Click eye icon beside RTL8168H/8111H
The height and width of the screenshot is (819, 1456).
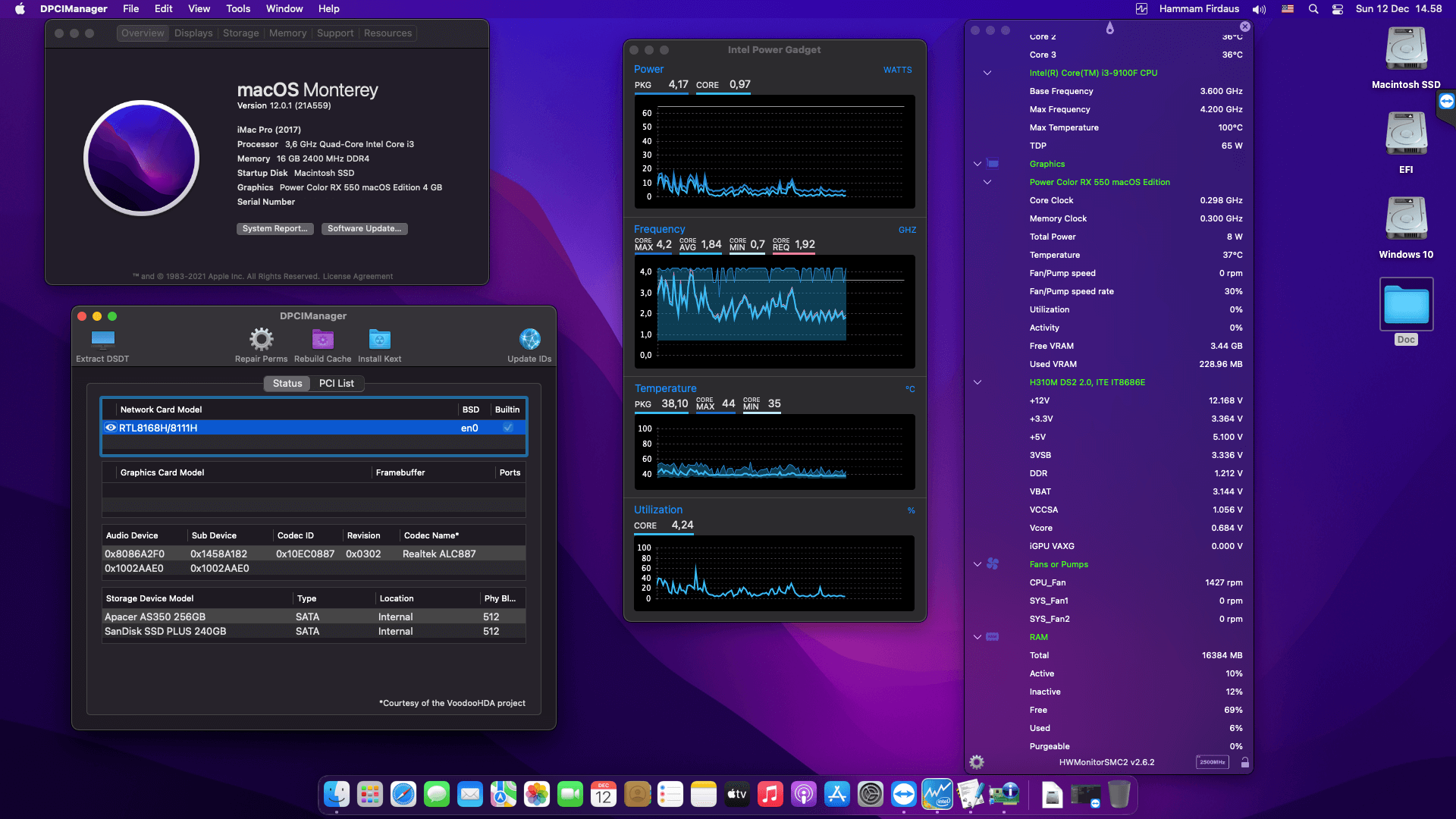tap(111, 428)
